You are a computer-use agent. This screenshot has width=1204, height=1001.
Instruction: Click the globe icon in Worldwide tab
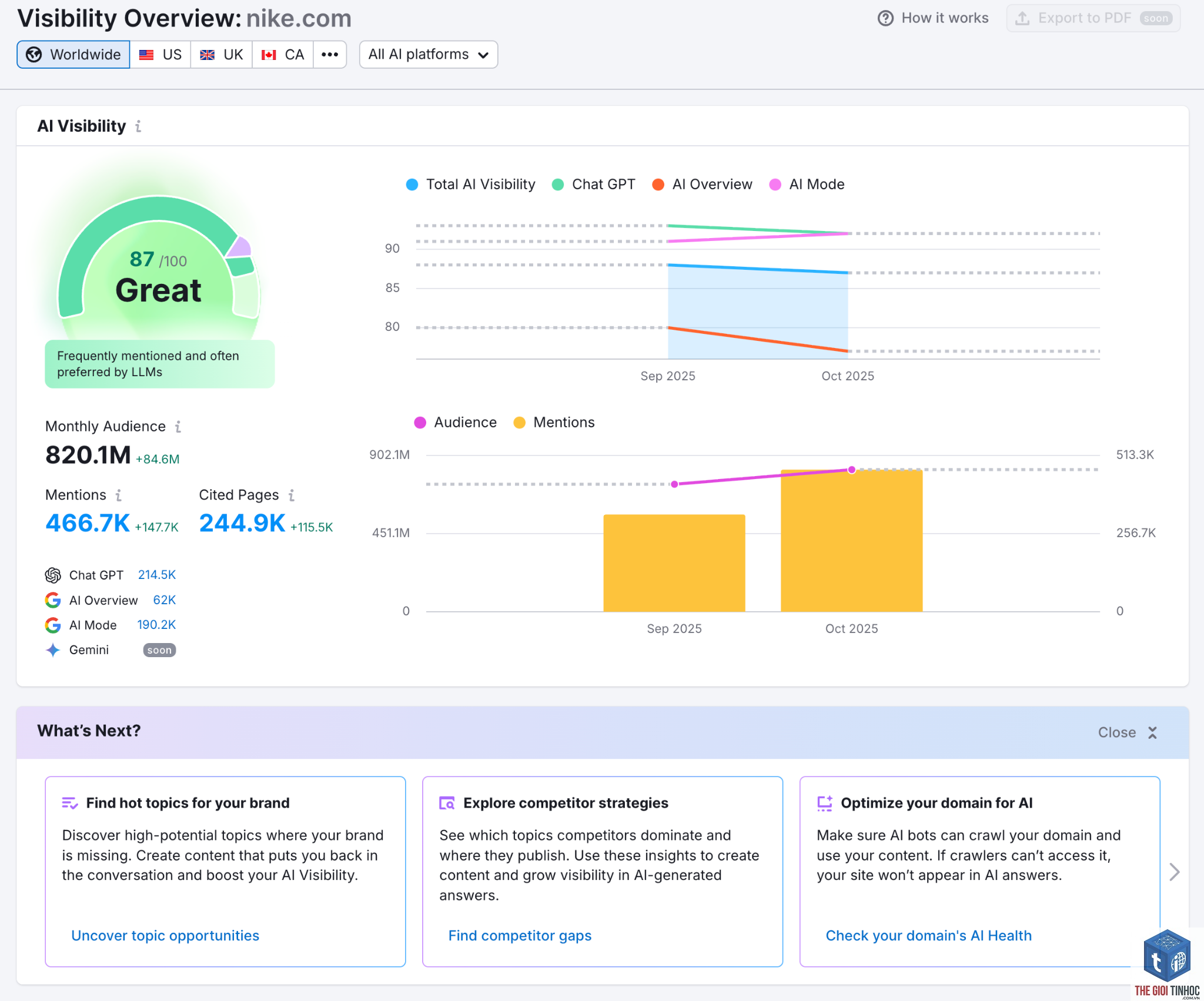pos(34,55)
